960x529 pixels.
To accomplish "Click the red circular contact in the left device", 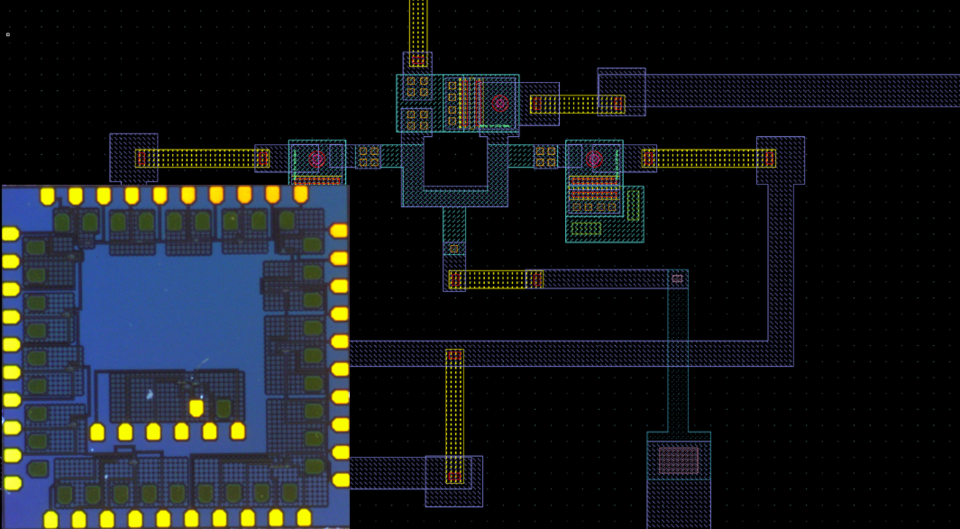I will [x=317, y=159].
